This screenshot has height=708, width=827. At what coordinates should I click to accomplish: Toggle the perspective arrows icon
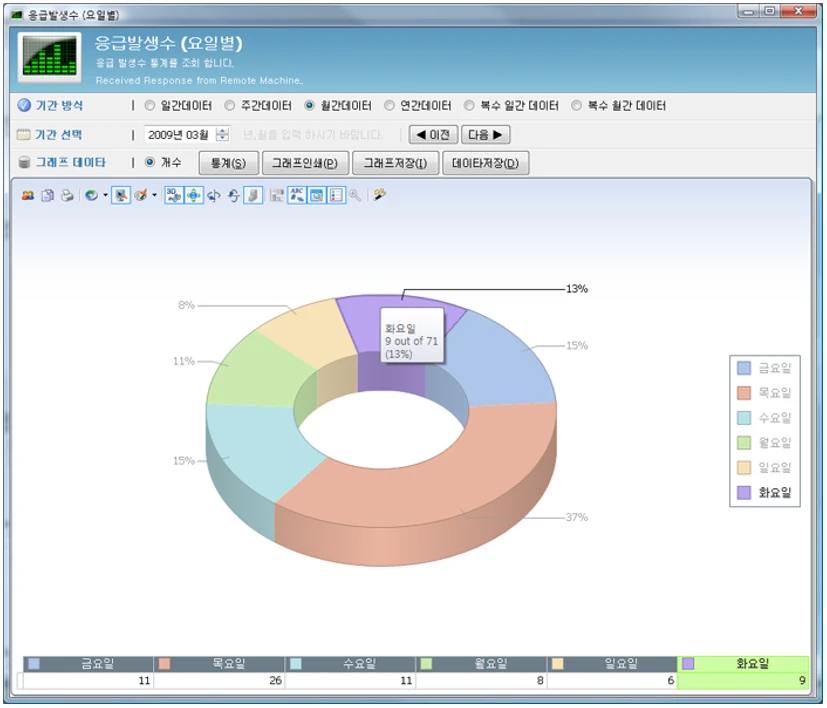[194, 196]
